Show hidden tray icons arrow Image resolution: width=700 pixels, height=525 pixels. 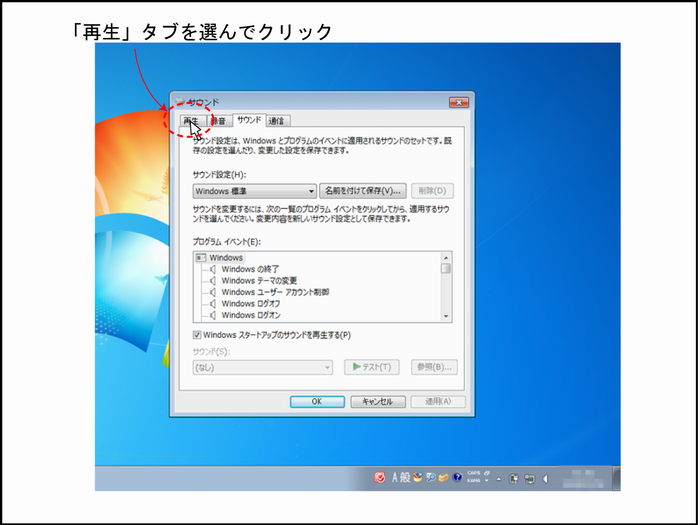click(499, 479)
